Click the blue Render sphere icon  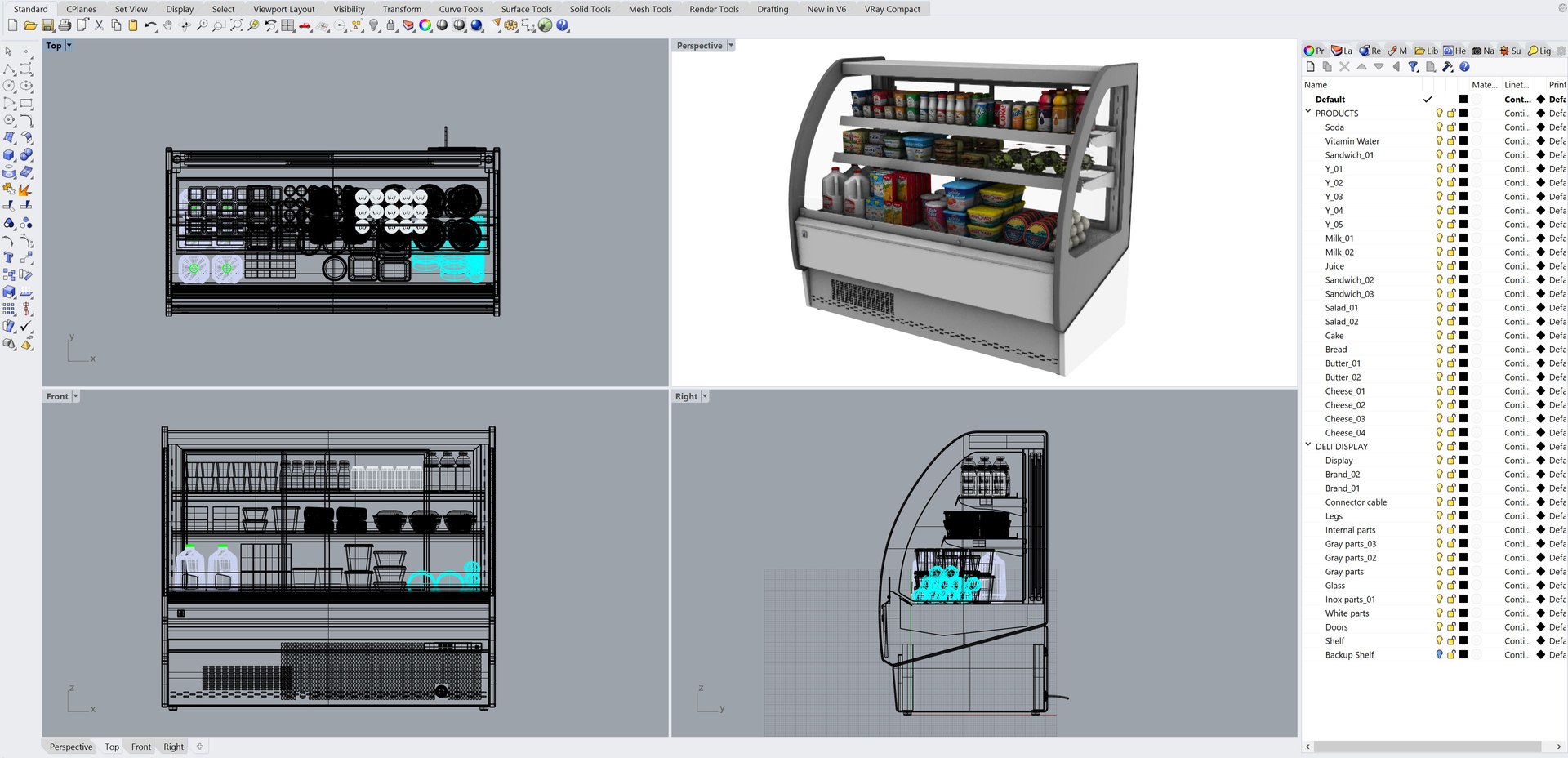click(477, 25)
